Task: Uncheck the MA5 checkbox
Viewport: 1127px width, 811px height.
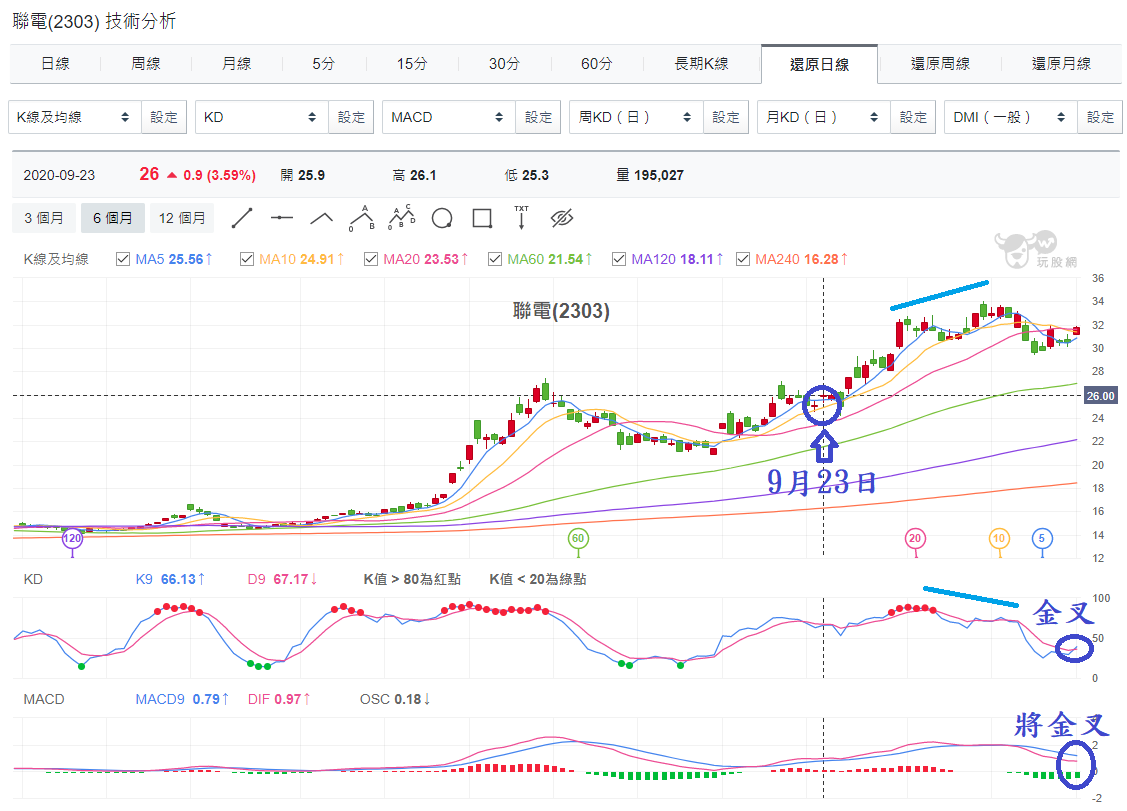Action: [x=123, y=259]
